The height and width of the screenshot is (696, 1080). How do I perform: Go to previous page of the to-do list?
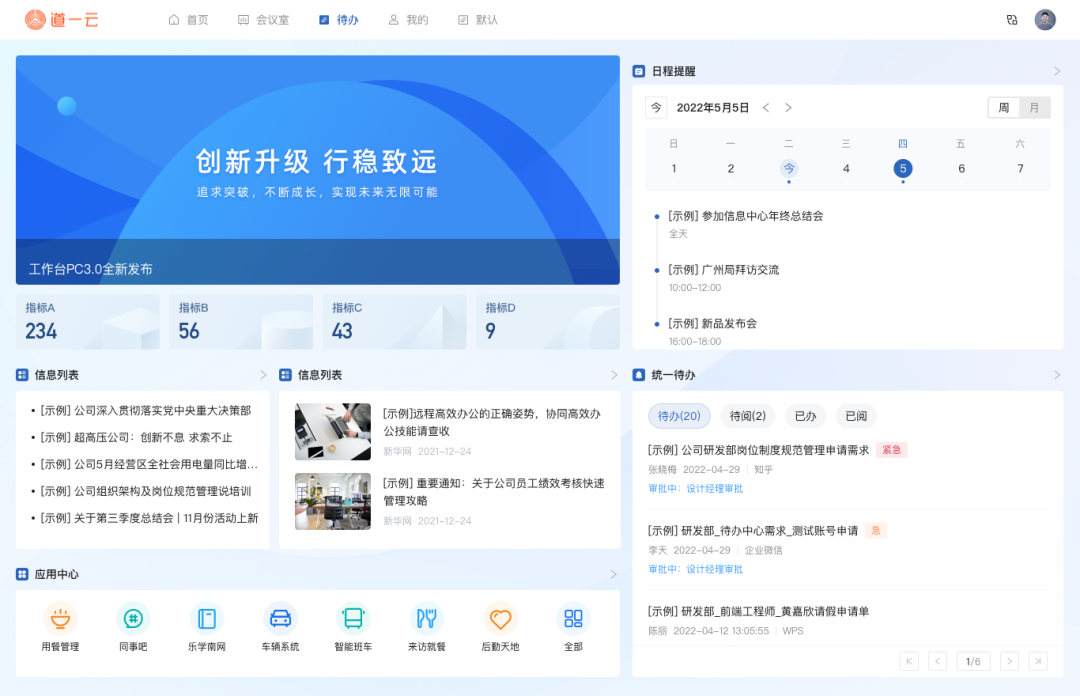coord(937,662)
